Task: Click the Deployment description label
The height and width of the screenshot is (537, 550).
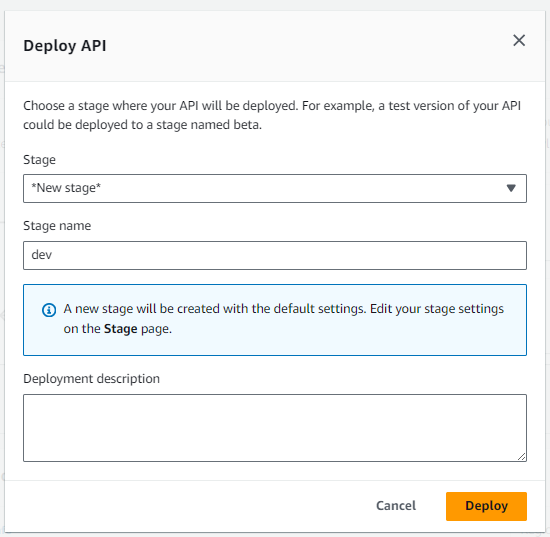Action: click(91, 379)
